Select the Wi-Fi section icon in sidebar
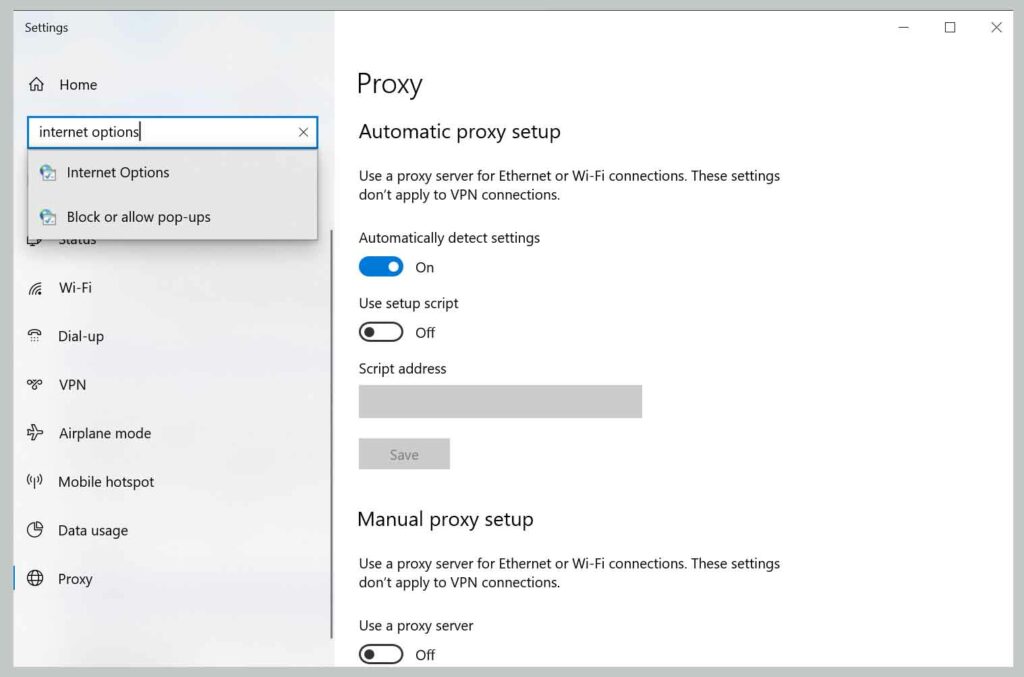This screenshot has width=1024, height=677. tap(36, 288)
